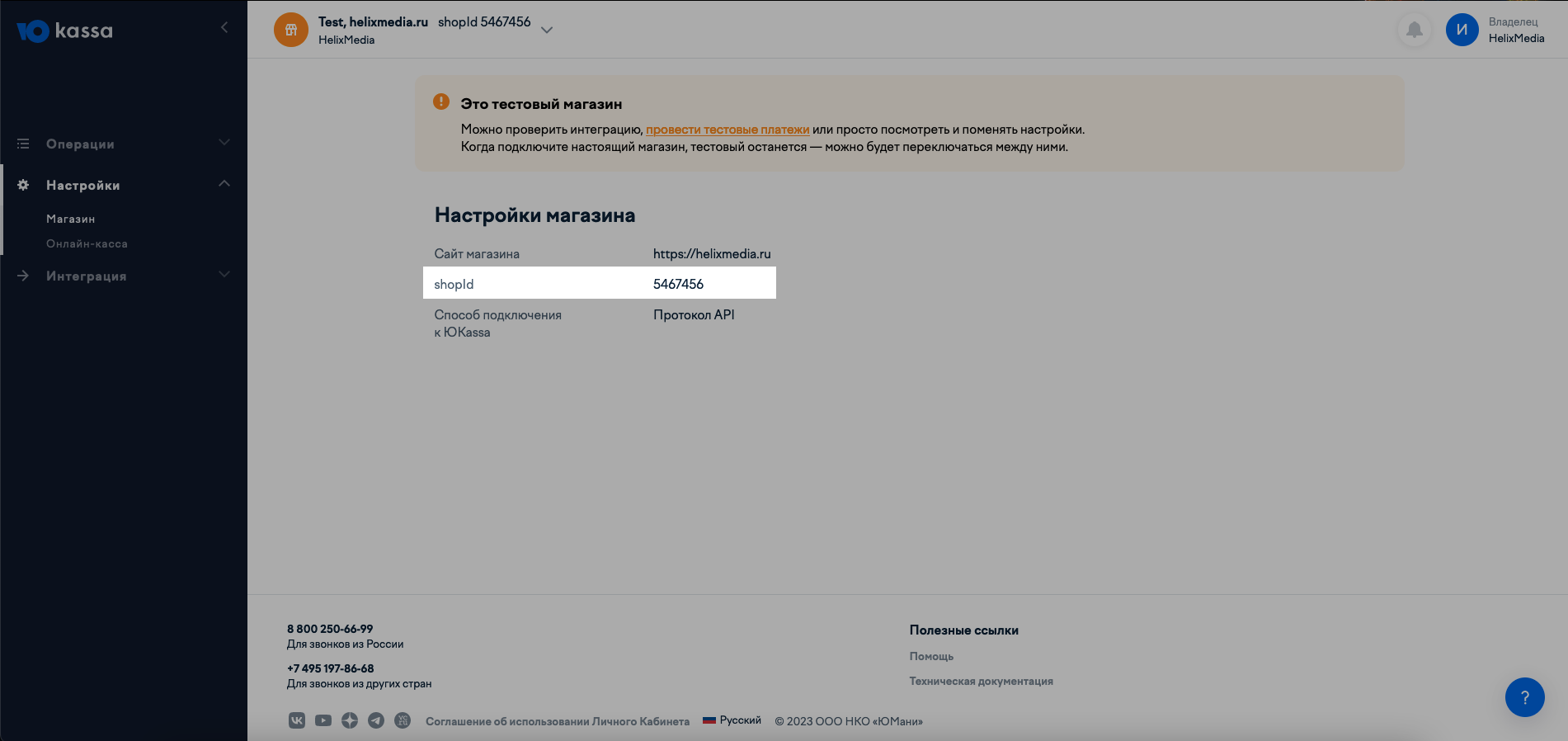Collapse the Настройки menu chevron
The image size is (1568, 741).
pos(224,183)
